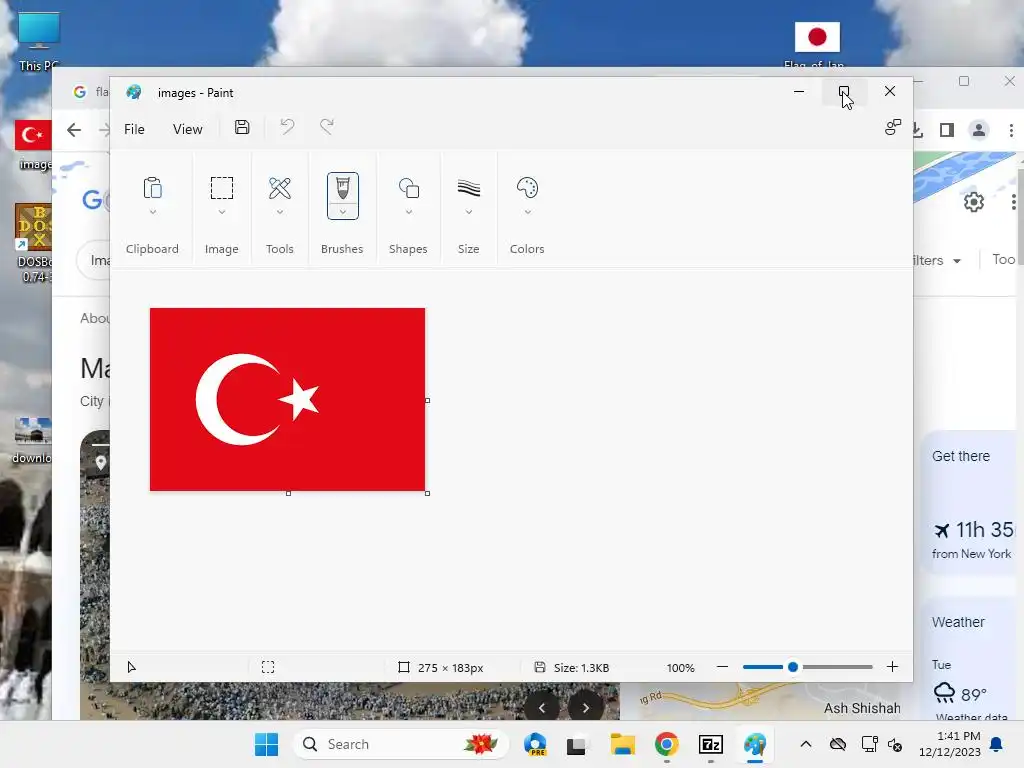The width and height of the screenshot is (1024, 768).
Task: Click the Chrome back arrow behind Paint
Action: click(74, 130)
